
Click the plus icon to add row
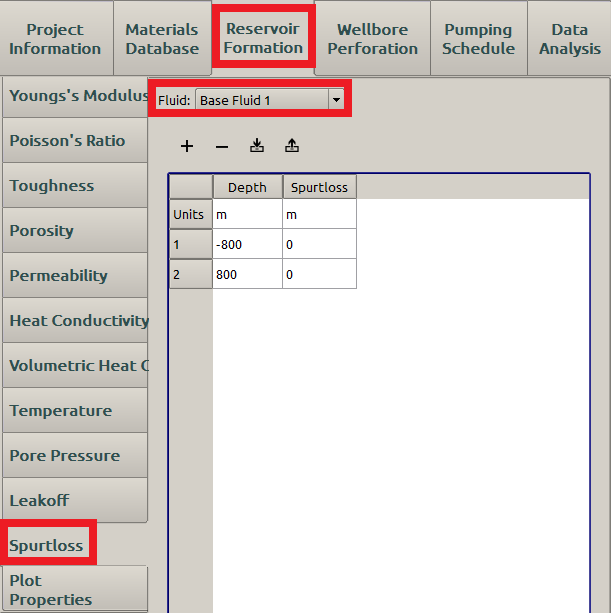pos(187,146)
